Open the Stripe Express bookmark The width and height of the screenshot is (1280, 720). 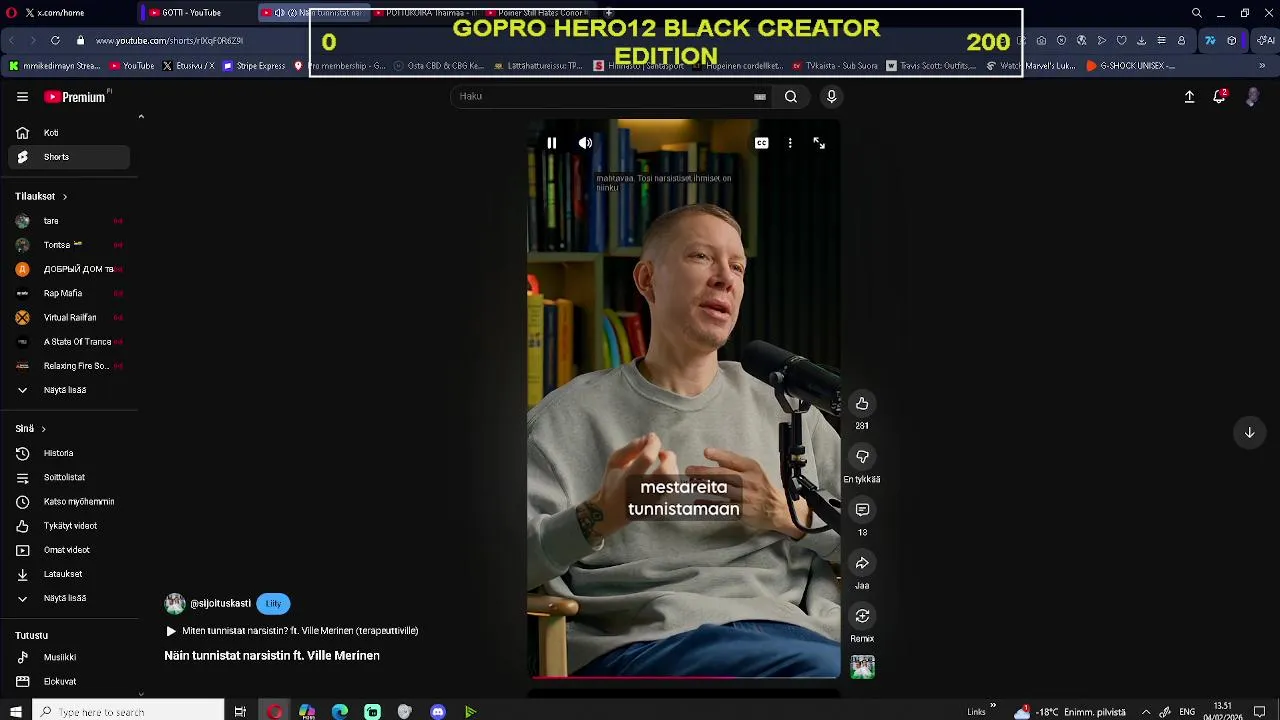(x=254, y=66)
